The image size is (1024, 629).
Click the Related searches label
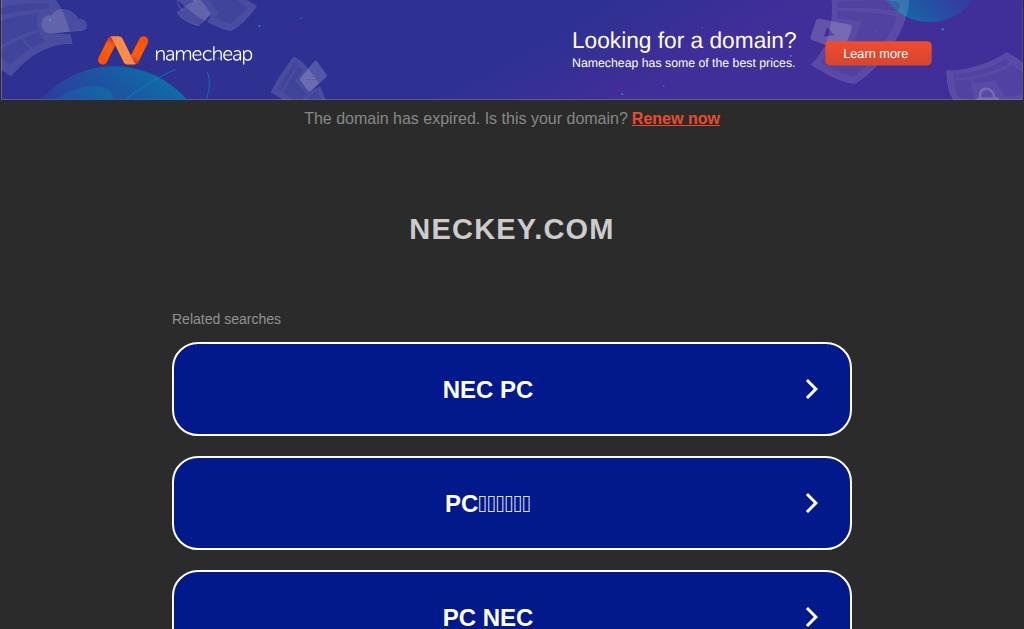[226, 319]
